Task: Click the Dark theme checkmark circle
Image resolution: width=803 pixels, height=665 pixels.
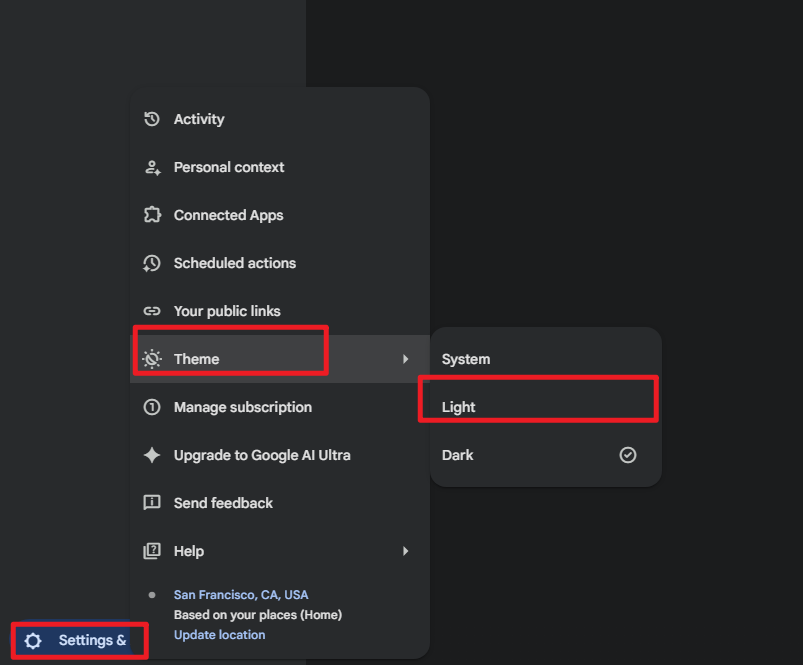Action: [628, 455]
